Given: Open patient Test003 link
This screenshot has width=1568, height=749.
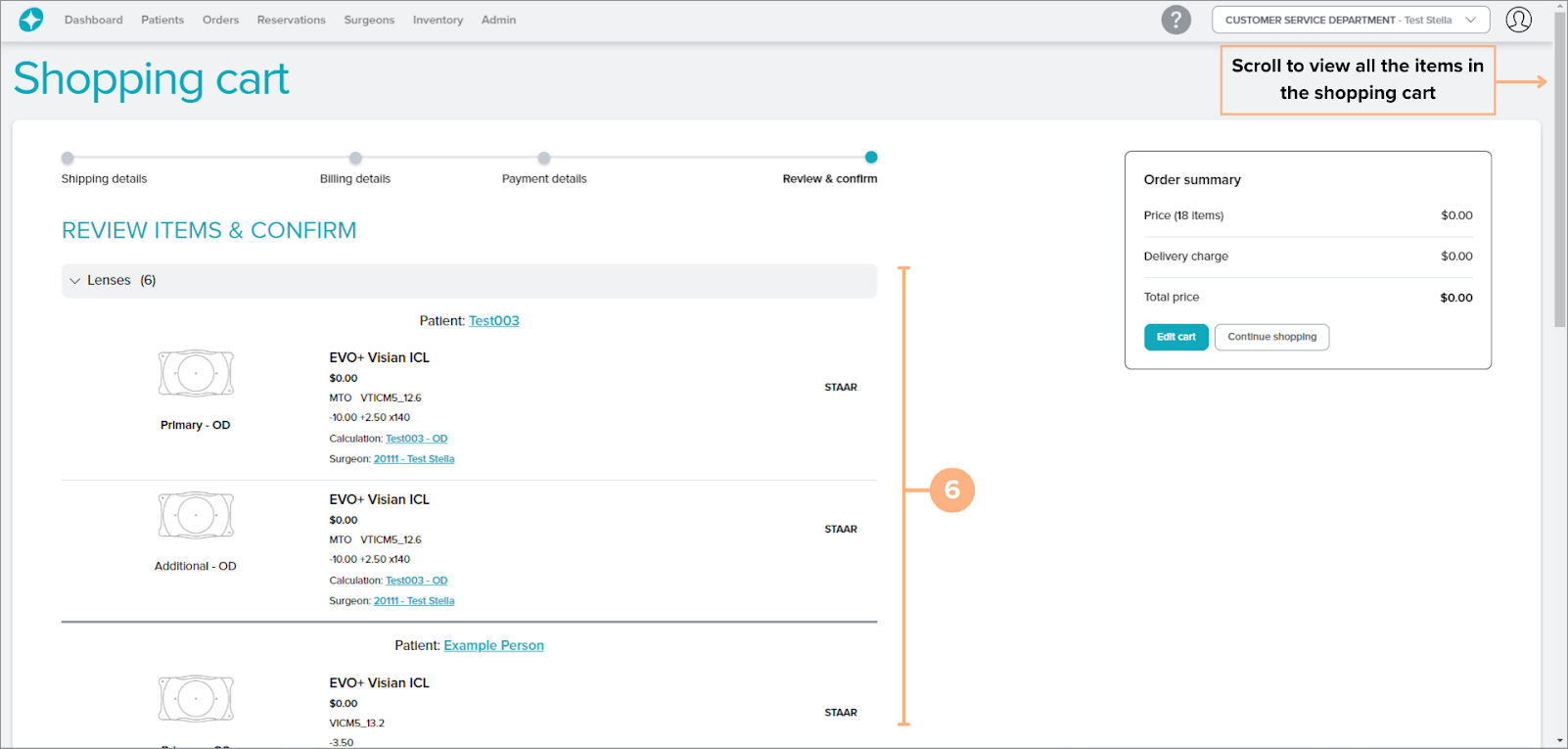Looking at the screenshot, I should [x=493, y=321].
